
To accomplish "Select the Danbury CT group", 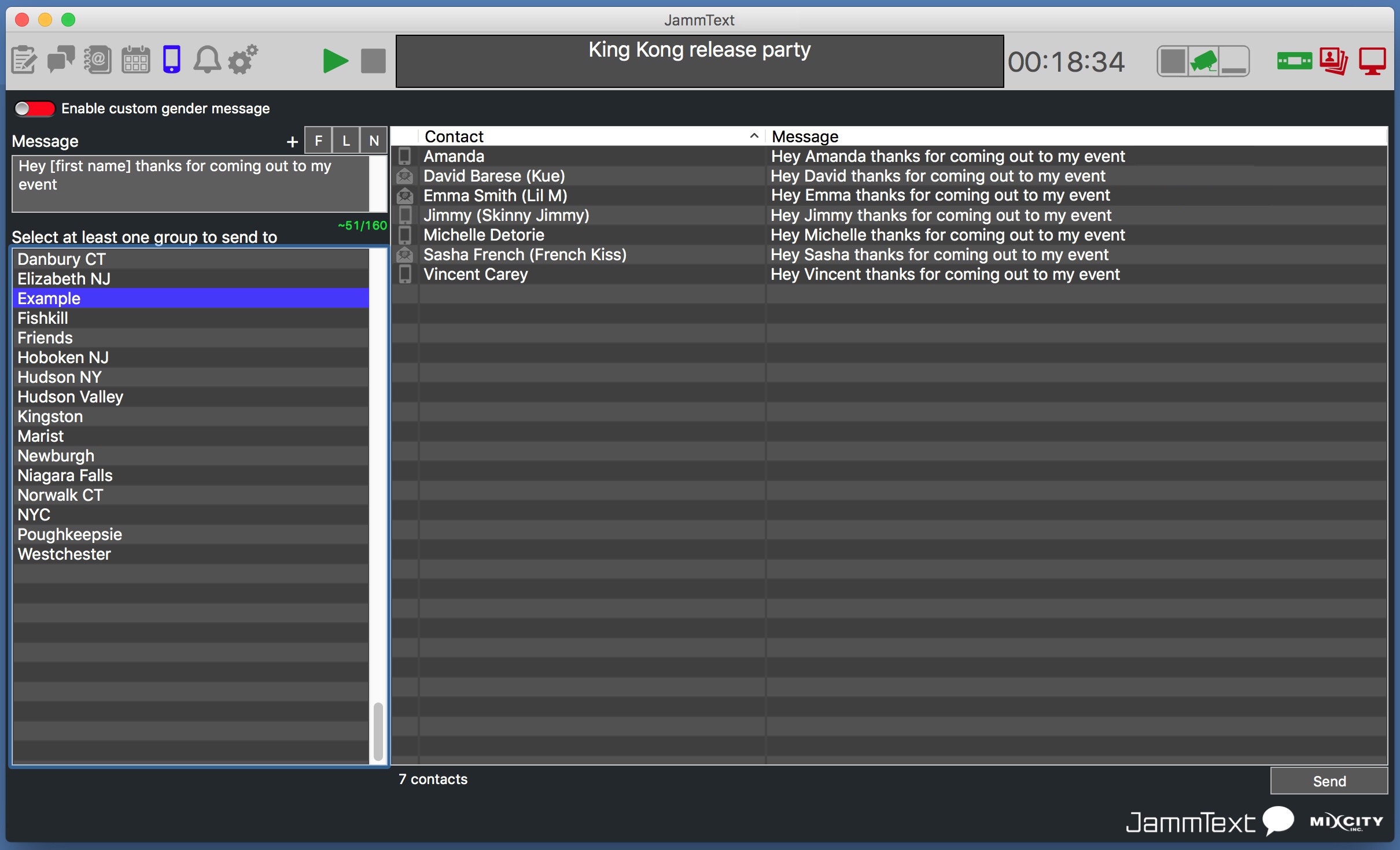I will tap(190, 259).
